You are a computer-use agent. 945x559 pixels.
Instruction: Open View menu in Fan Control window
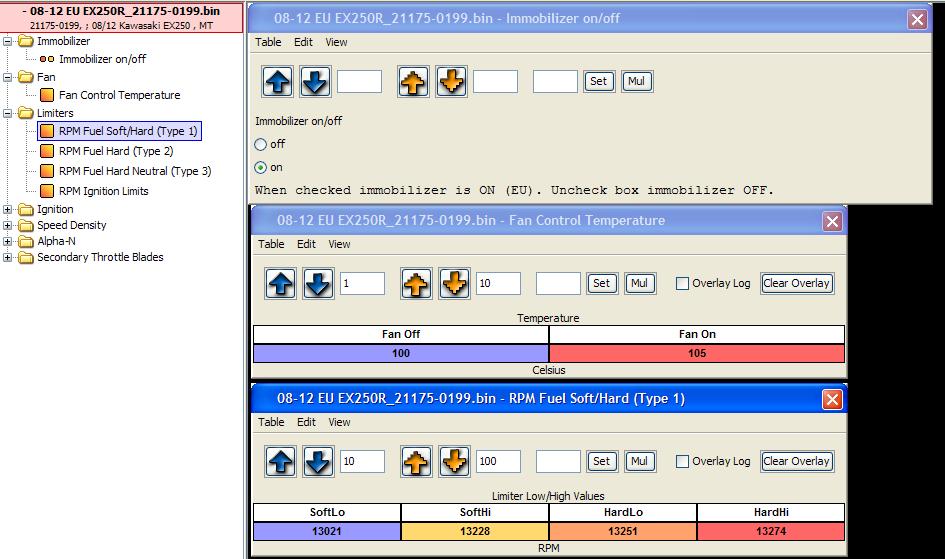(340, 244)
